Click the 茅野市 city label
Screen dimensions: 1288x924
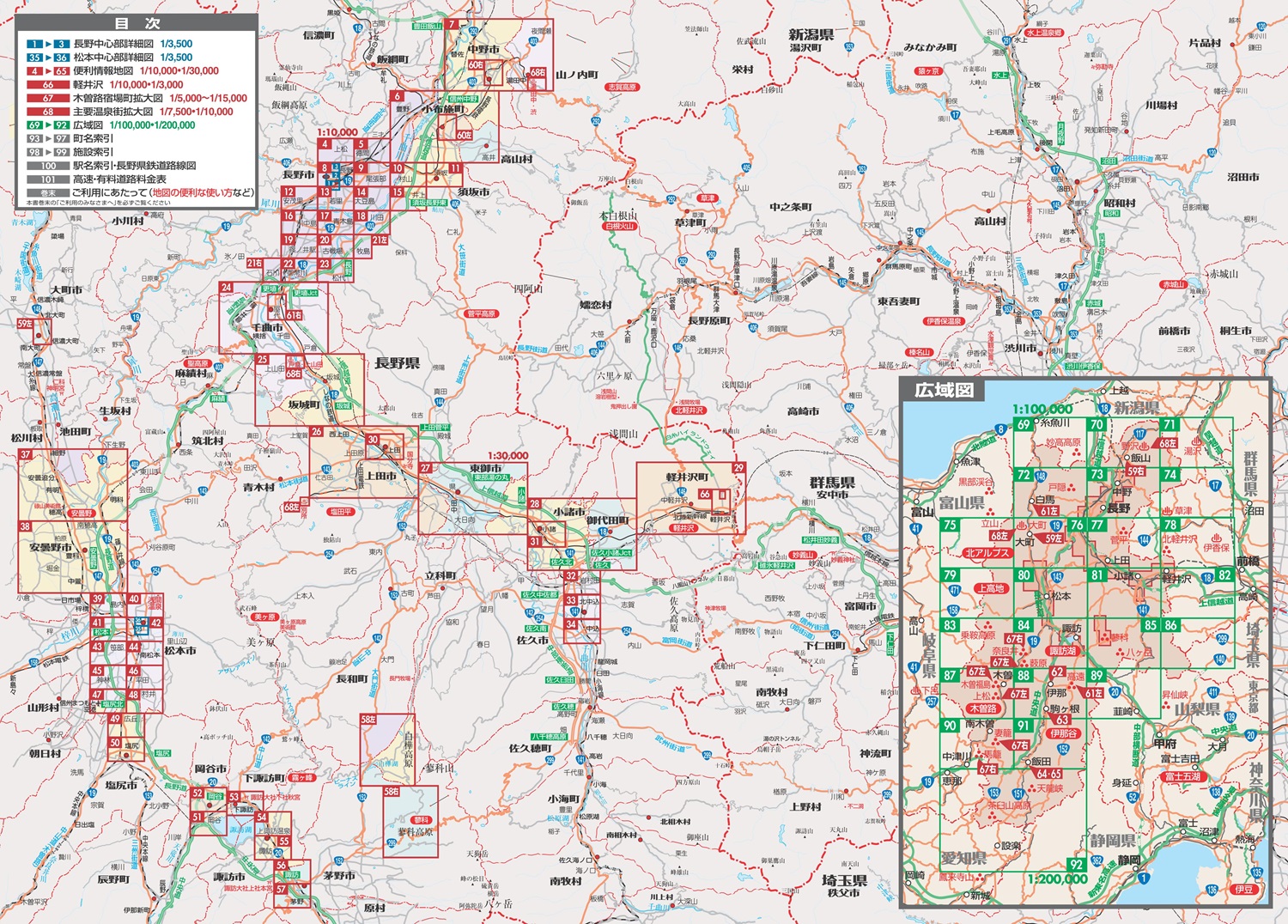pyautogui.click(x=339, y=876)
